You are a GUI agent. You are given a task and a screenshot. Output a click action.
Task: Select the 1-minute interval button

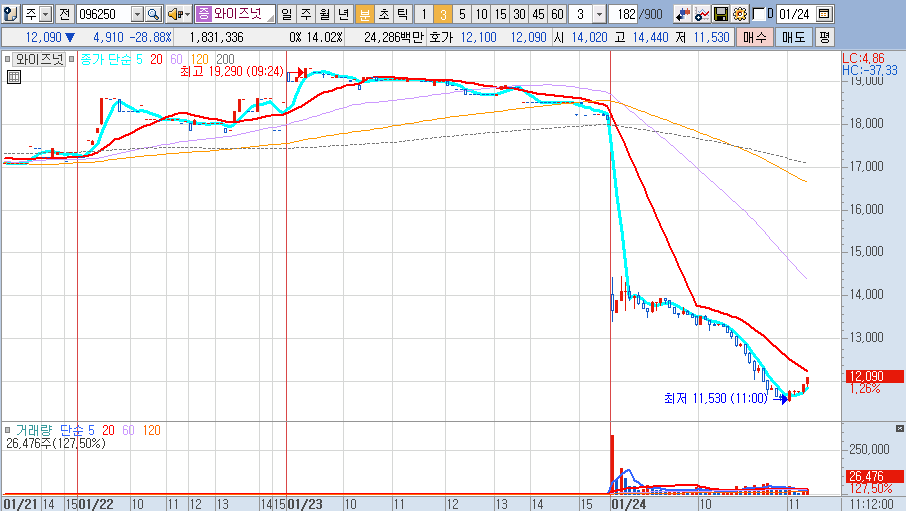pyautogui.click(x=424, y=14)
